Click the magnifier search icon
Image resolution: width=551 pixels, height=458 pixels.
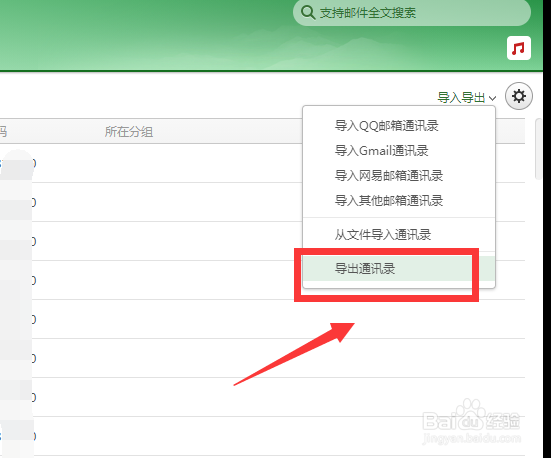pos(308,12)
